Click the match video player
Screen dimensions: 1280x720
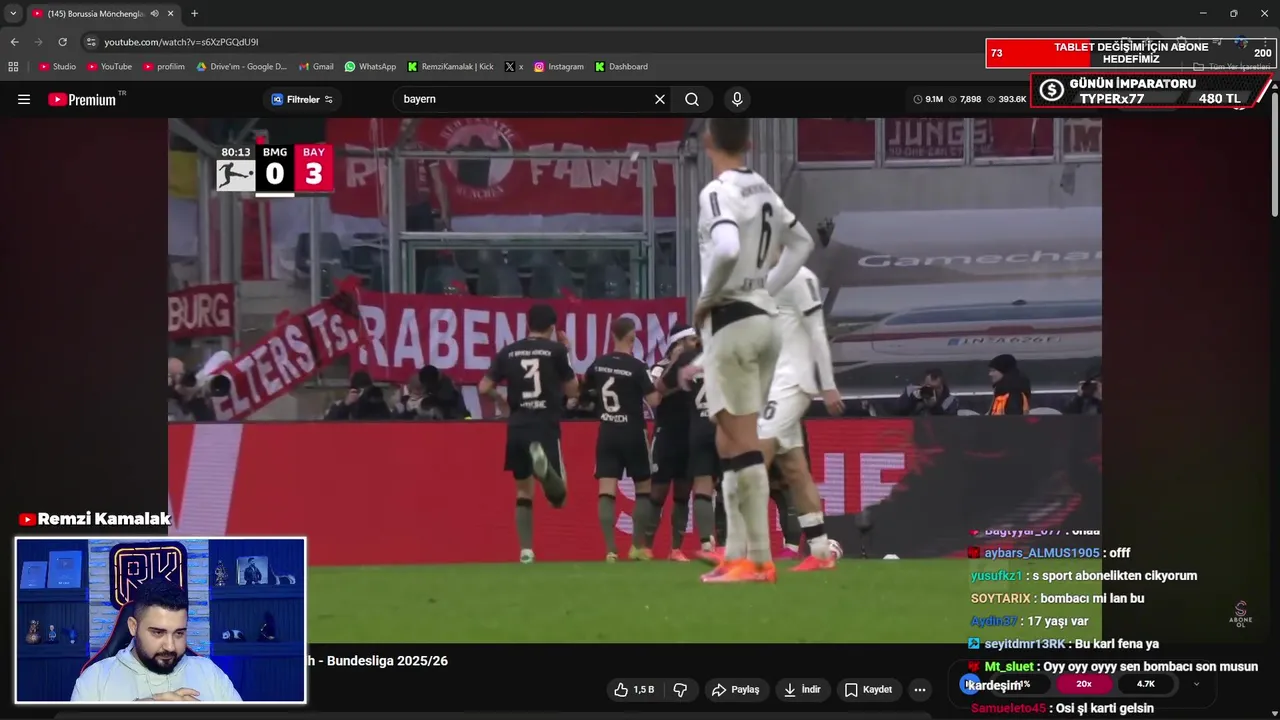(634, 380)
